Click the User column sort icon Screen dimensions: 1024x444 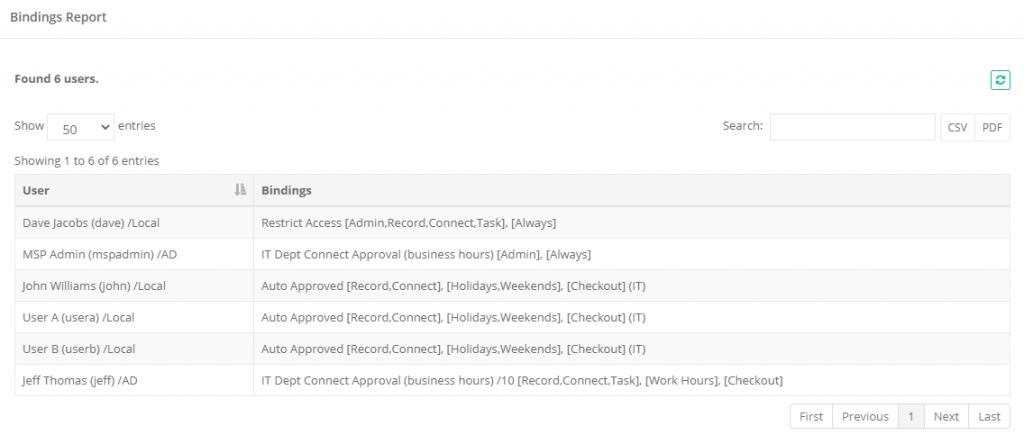(x=240, y=190)
